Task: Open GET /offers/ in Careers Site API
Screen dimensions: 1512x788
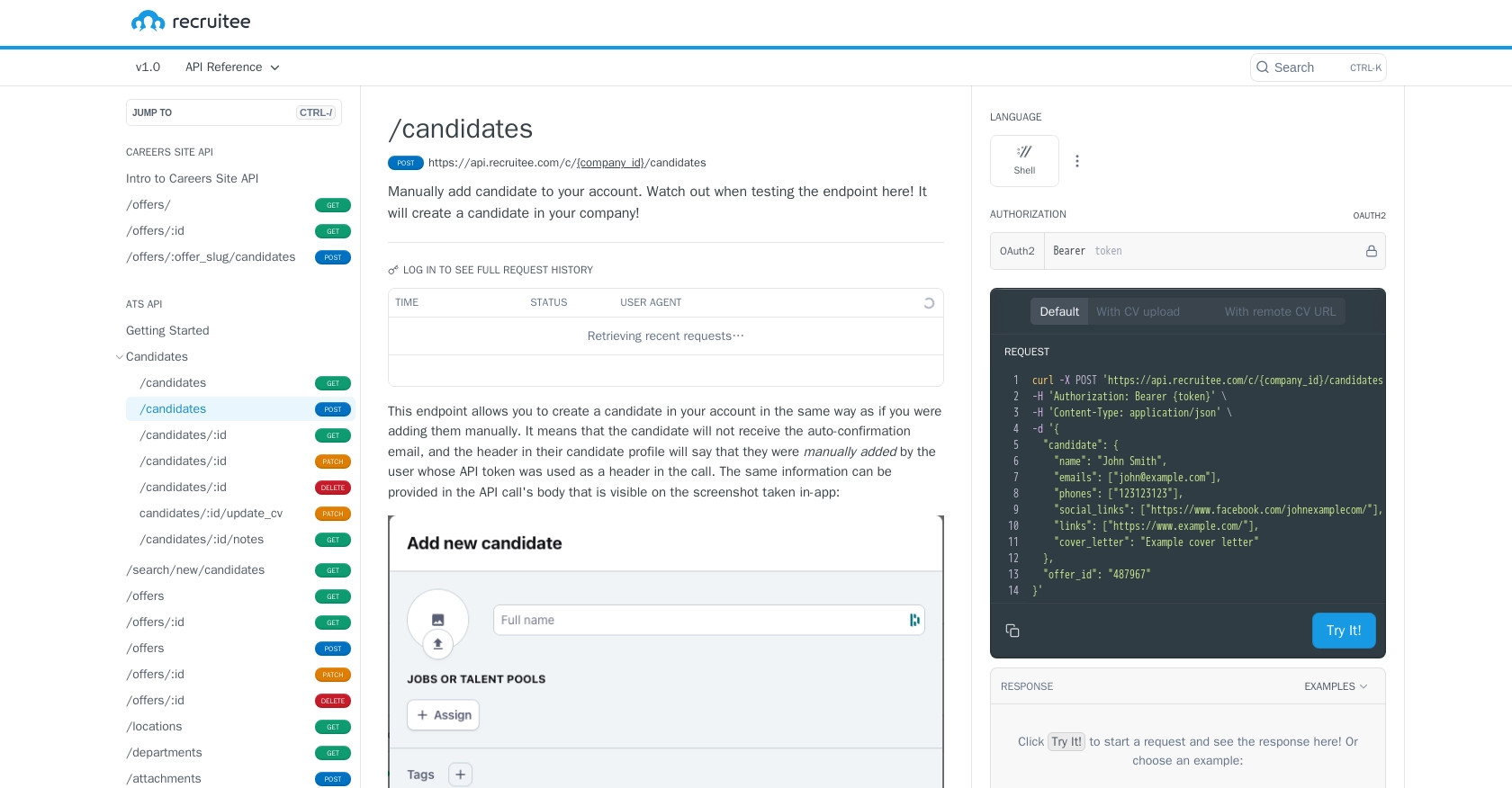Action: [238, 205]
